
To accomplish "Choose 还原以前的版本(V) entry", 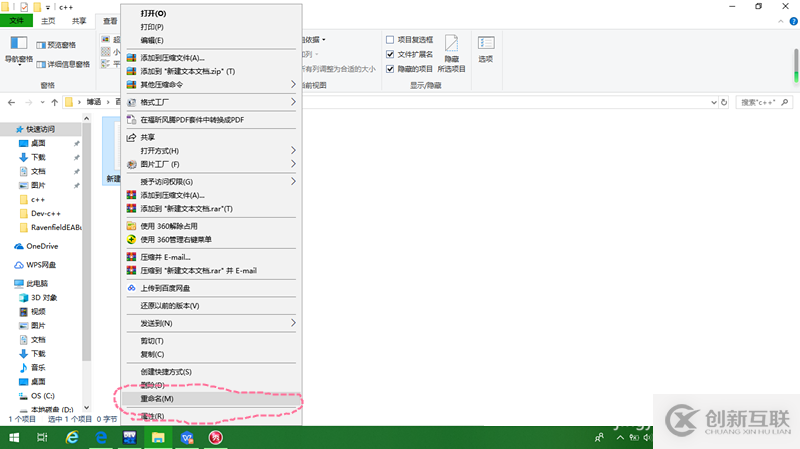I will click(170, 306).
